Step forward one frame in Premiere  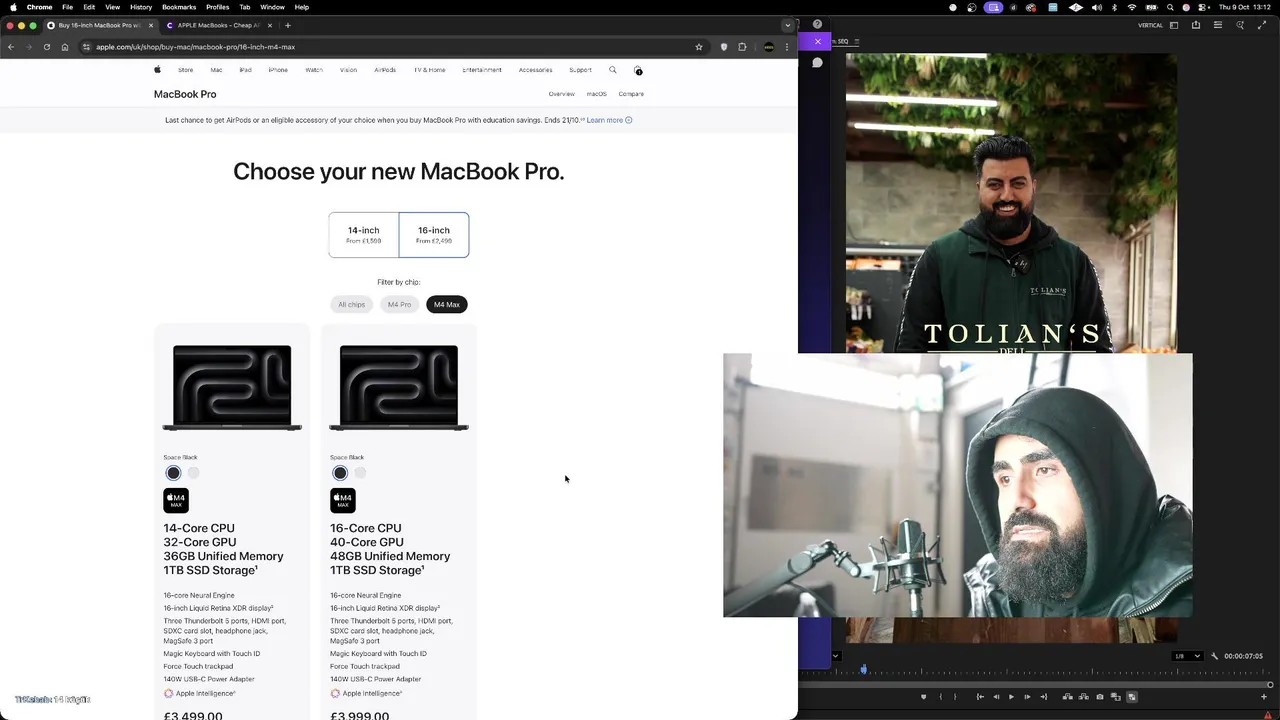coord(1027,697)
